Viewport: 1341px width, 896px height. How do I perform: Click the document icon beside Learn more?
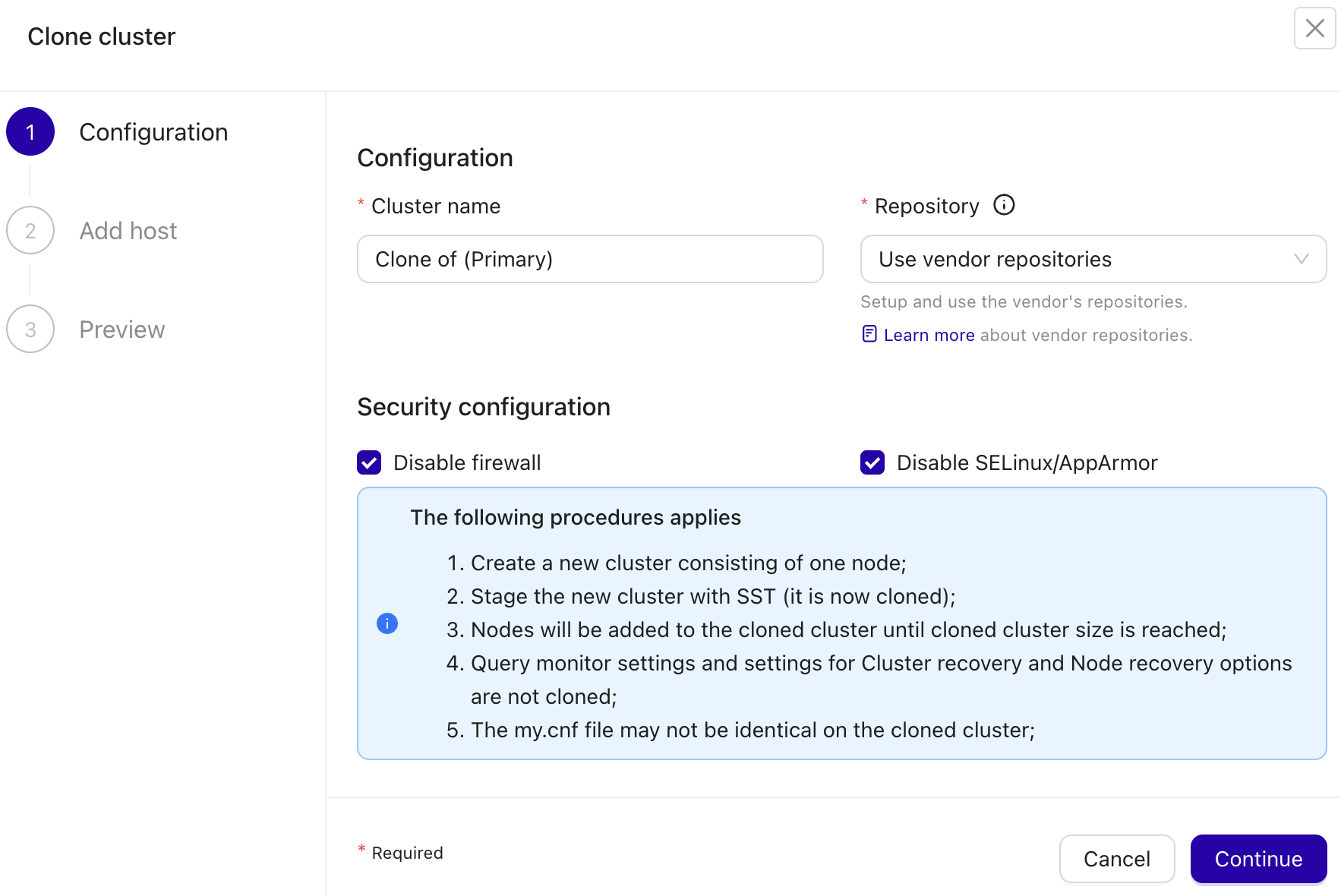click(869, 334)
